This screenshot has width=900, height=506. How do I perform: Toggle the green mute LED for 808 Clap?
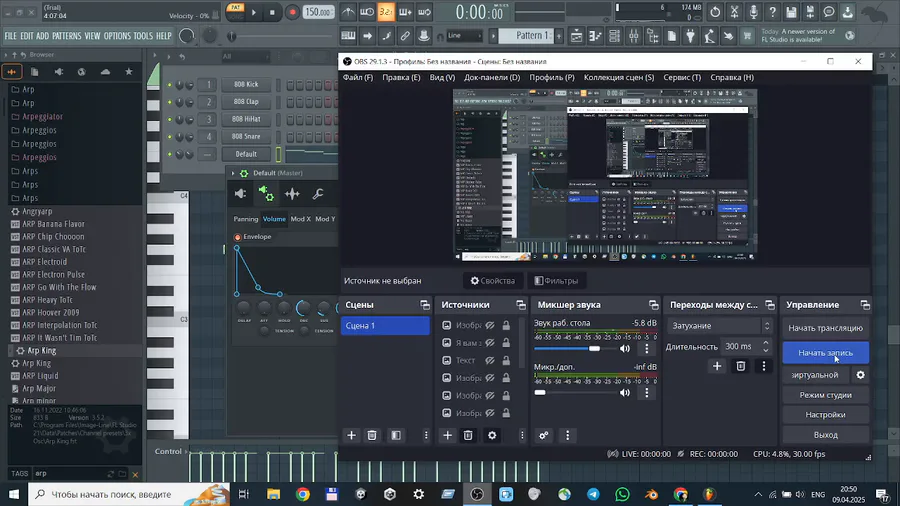click(169, 102)
